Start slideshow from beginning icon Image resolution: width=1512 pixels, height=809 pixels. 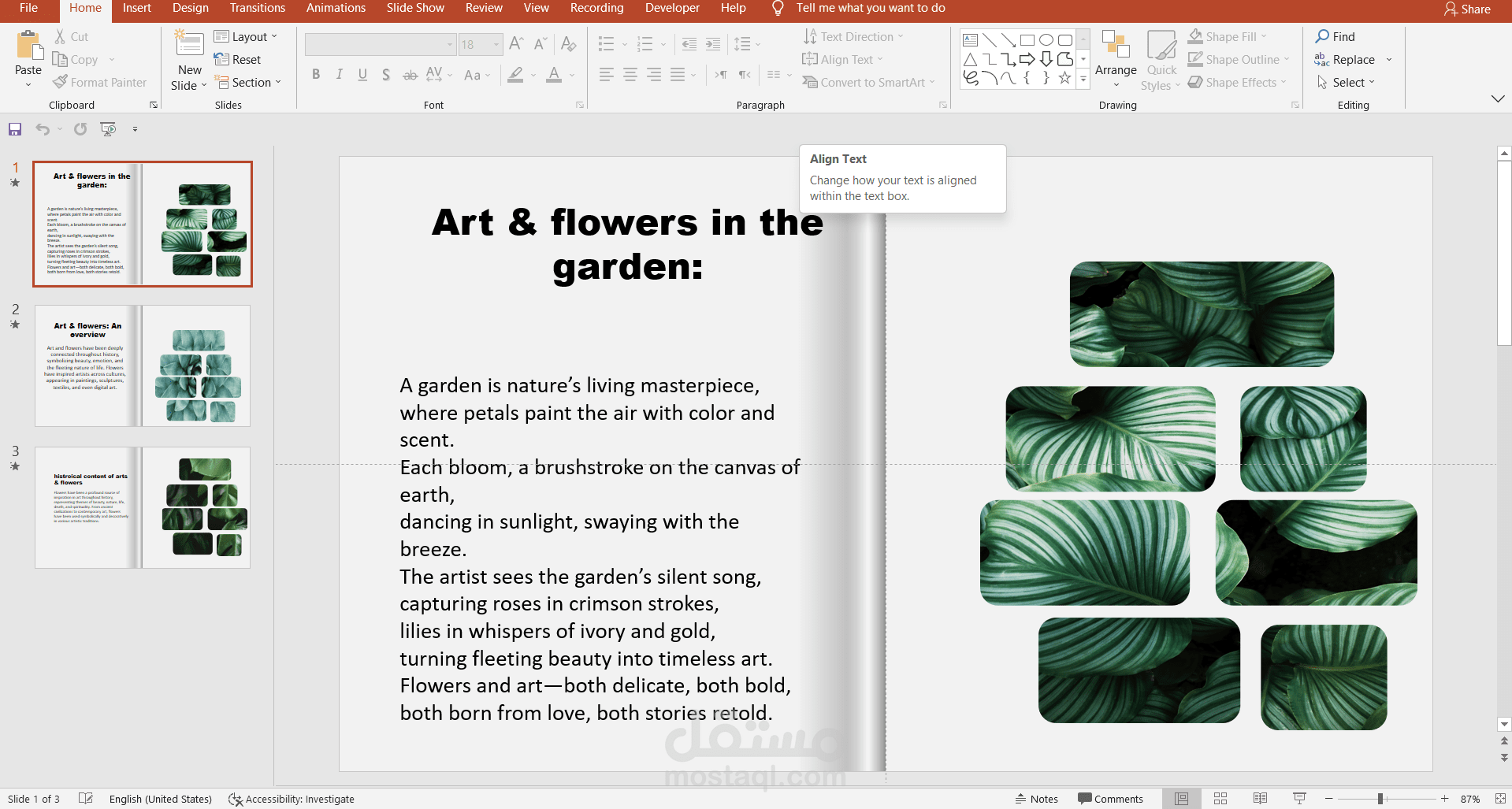click(x=108, y=129)
